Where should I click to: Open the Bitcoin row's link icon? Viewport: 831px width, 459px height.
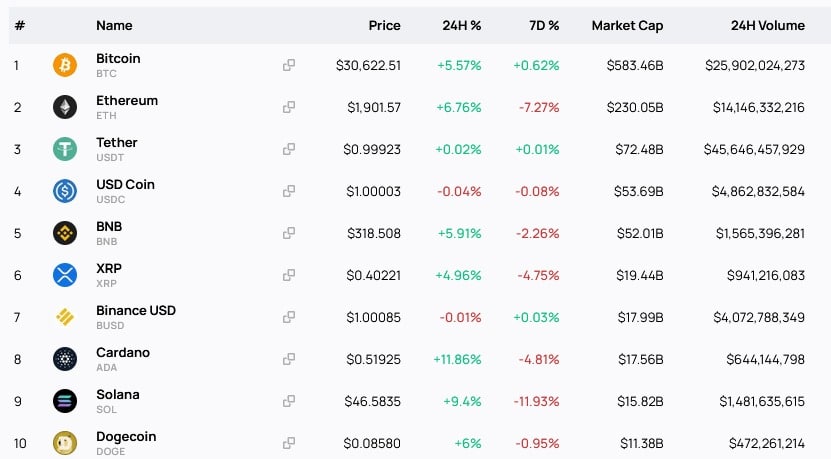289,65
